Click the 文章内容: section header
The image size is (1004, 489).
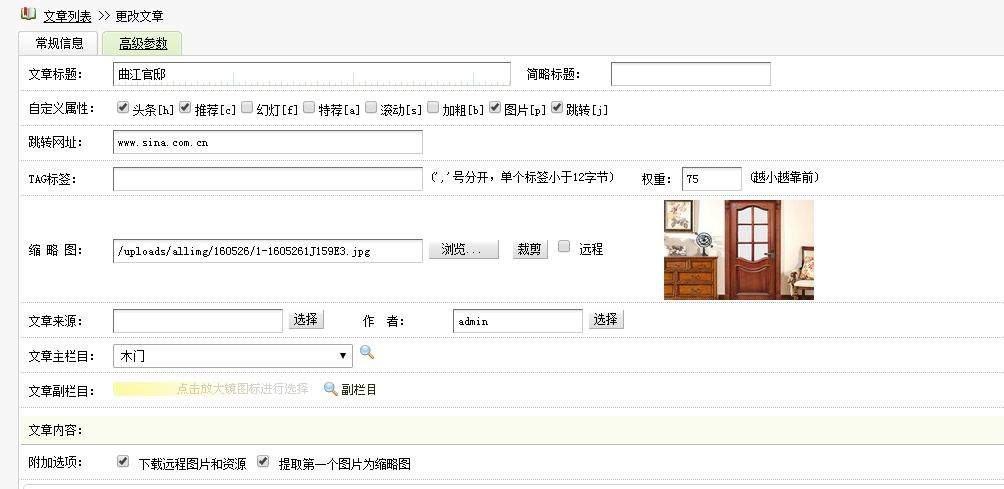tap(56, 431)
